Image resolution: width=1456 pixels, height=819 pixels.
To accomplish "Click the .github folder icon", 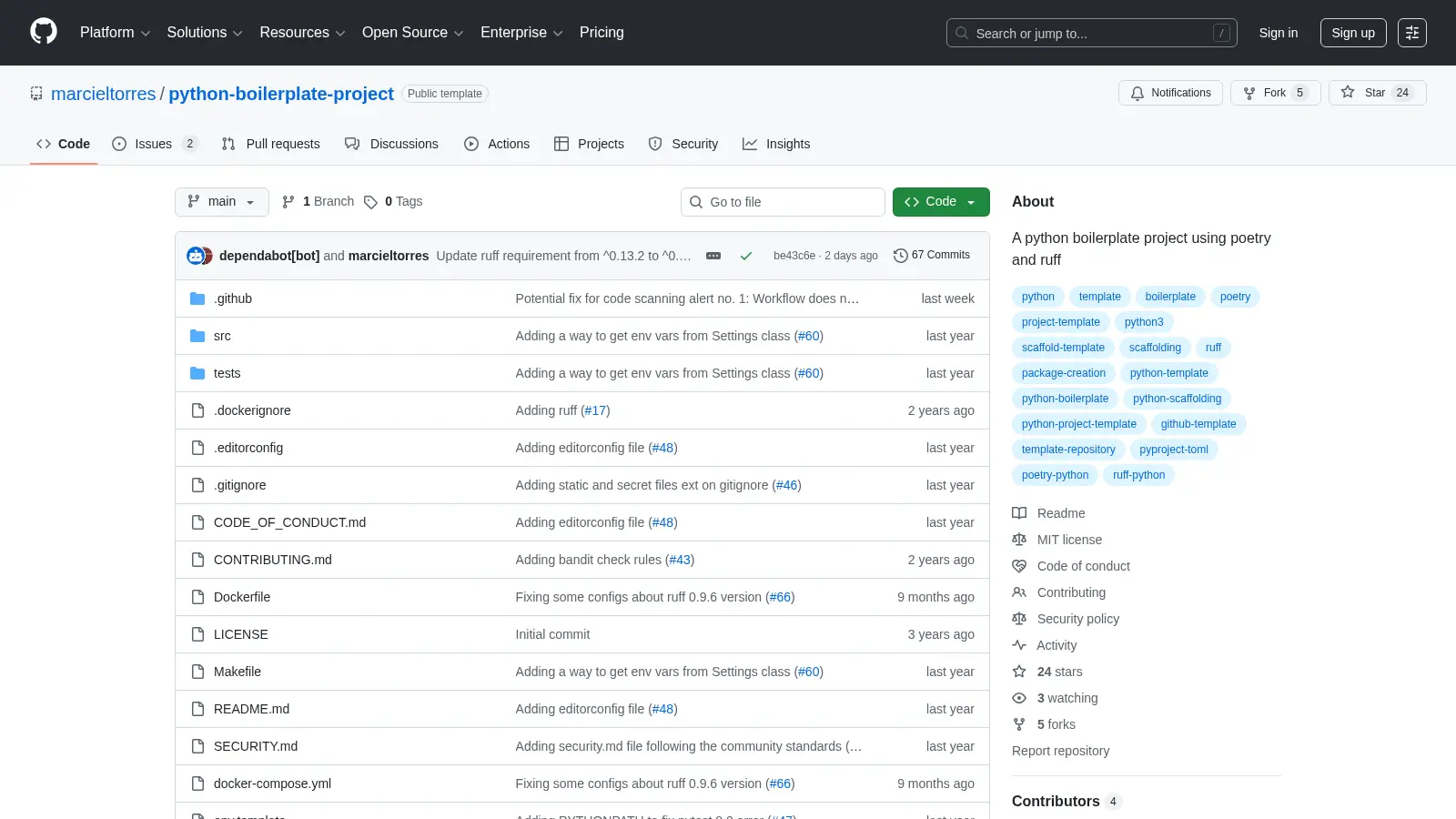I will click(197, 298).
